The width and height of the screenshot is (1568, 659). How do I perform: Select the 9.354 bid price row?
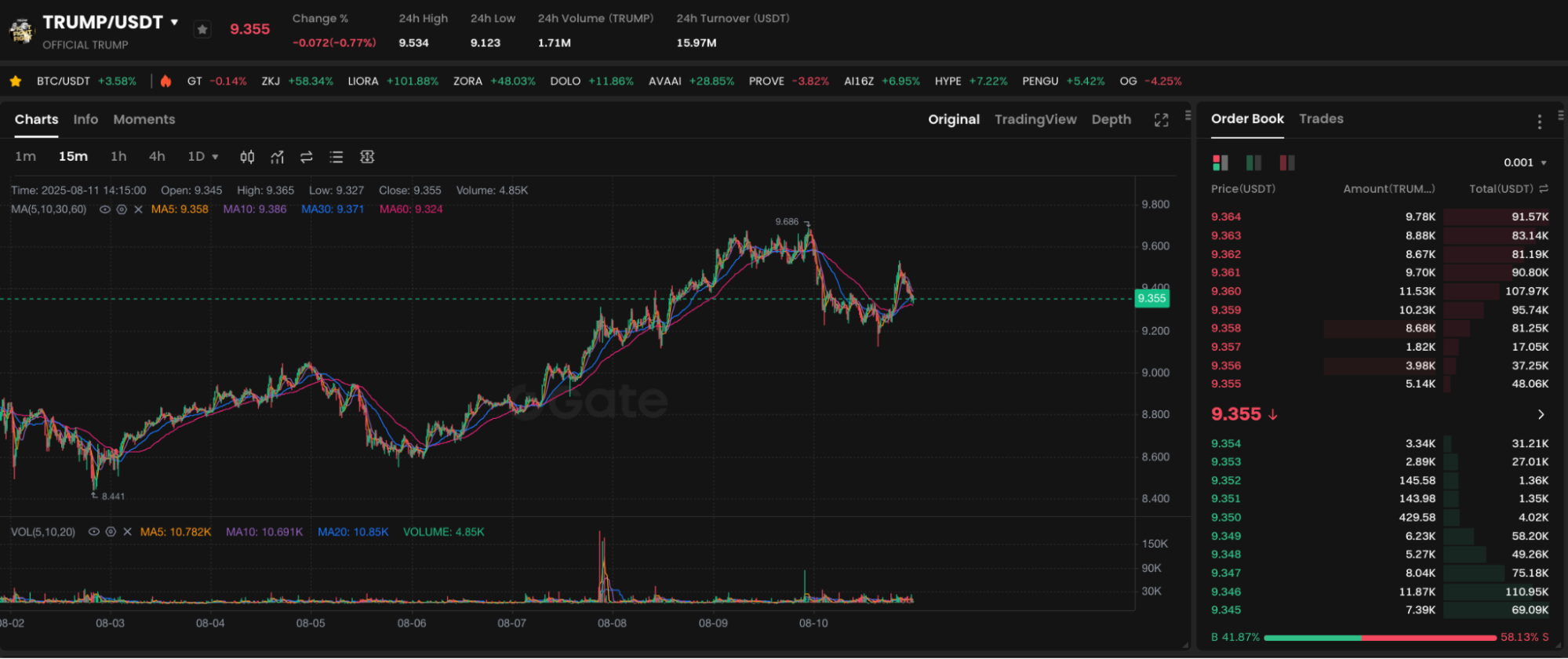coord(1380,443)
